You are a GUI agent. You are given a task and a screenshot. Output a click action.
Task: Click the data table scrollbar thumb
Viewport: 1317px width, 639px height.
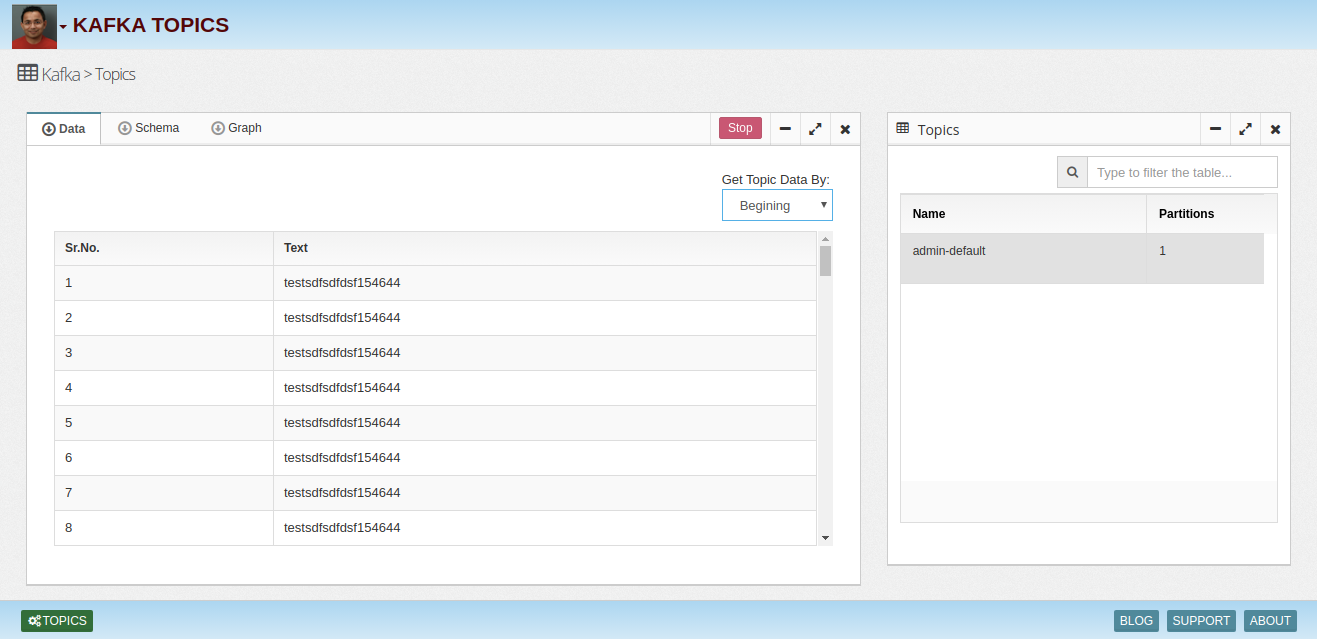[825, 260]
